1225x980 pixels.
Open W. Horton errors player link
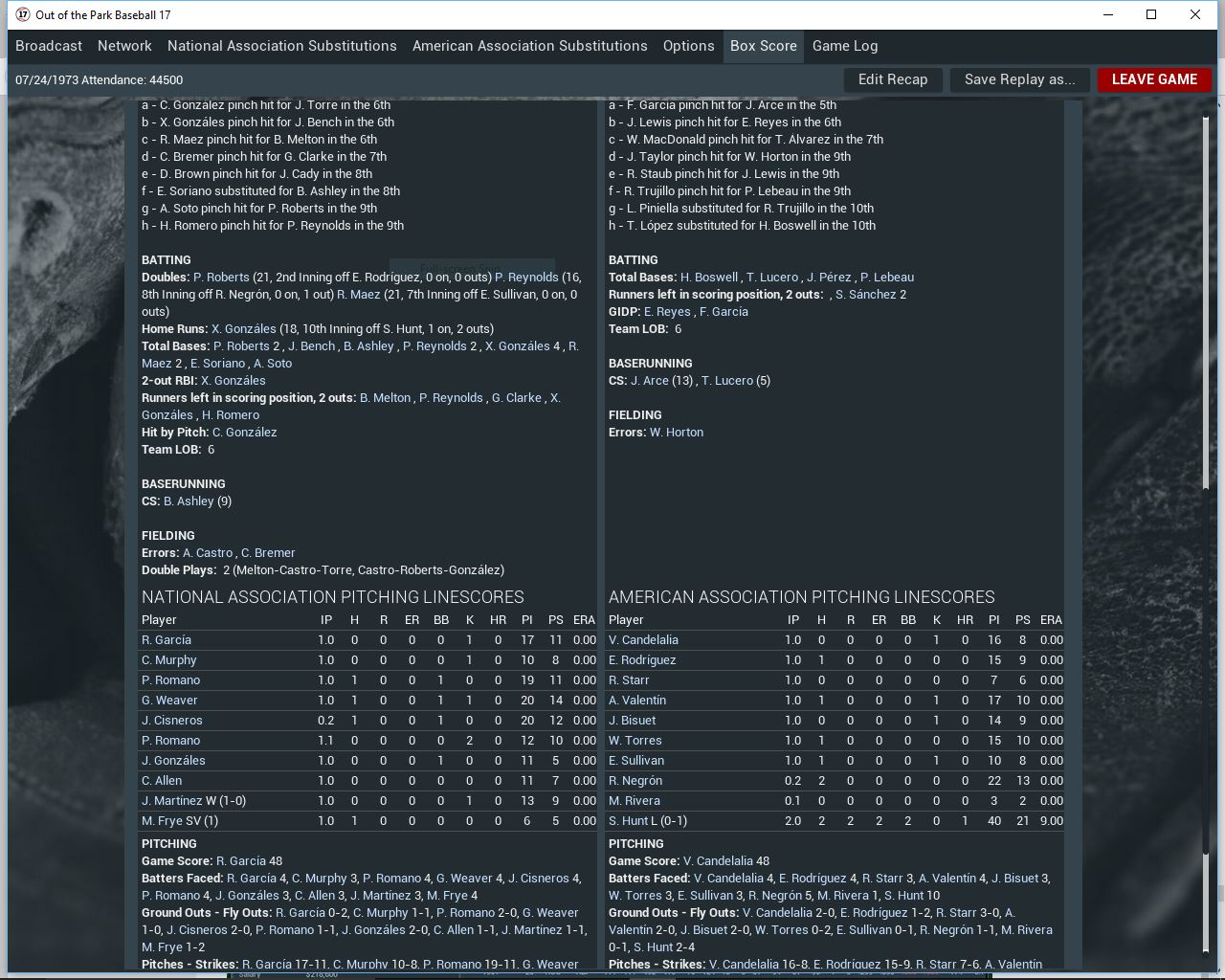tap(676, 433)
